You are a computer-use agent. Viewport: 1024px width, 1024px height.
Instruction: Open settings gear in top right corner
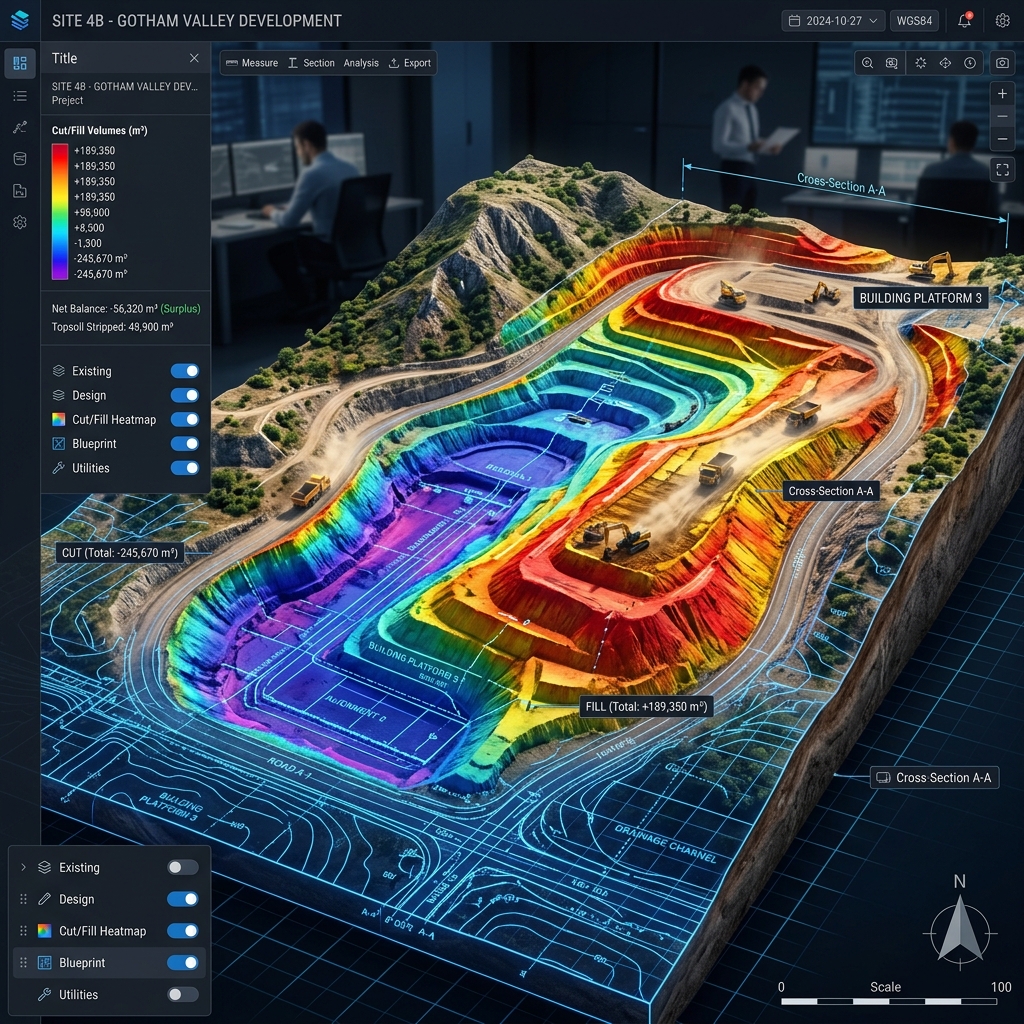tap(1002, 21)
